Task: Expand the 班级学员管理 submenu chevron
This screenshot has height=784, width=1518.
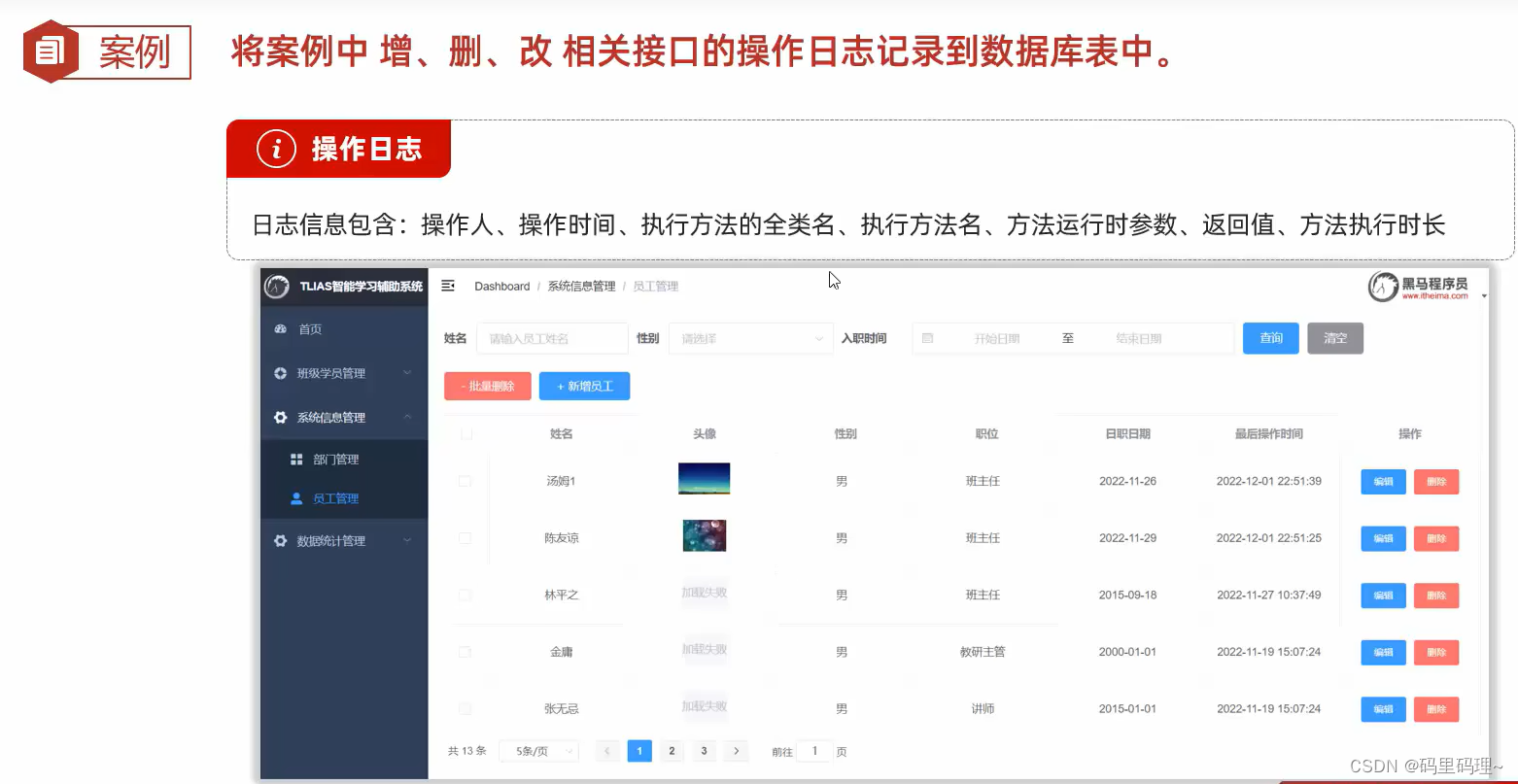Action: pyautogui.click(x=407, y=373)
